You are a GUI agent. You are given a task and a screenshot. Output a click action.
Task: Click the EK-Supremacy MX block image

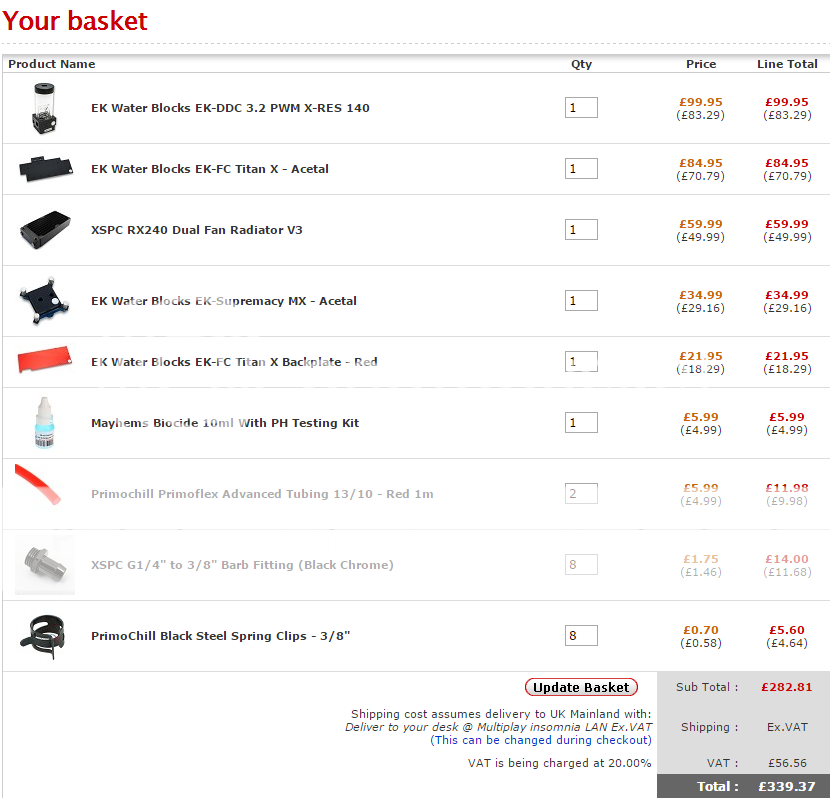point(46,301)
